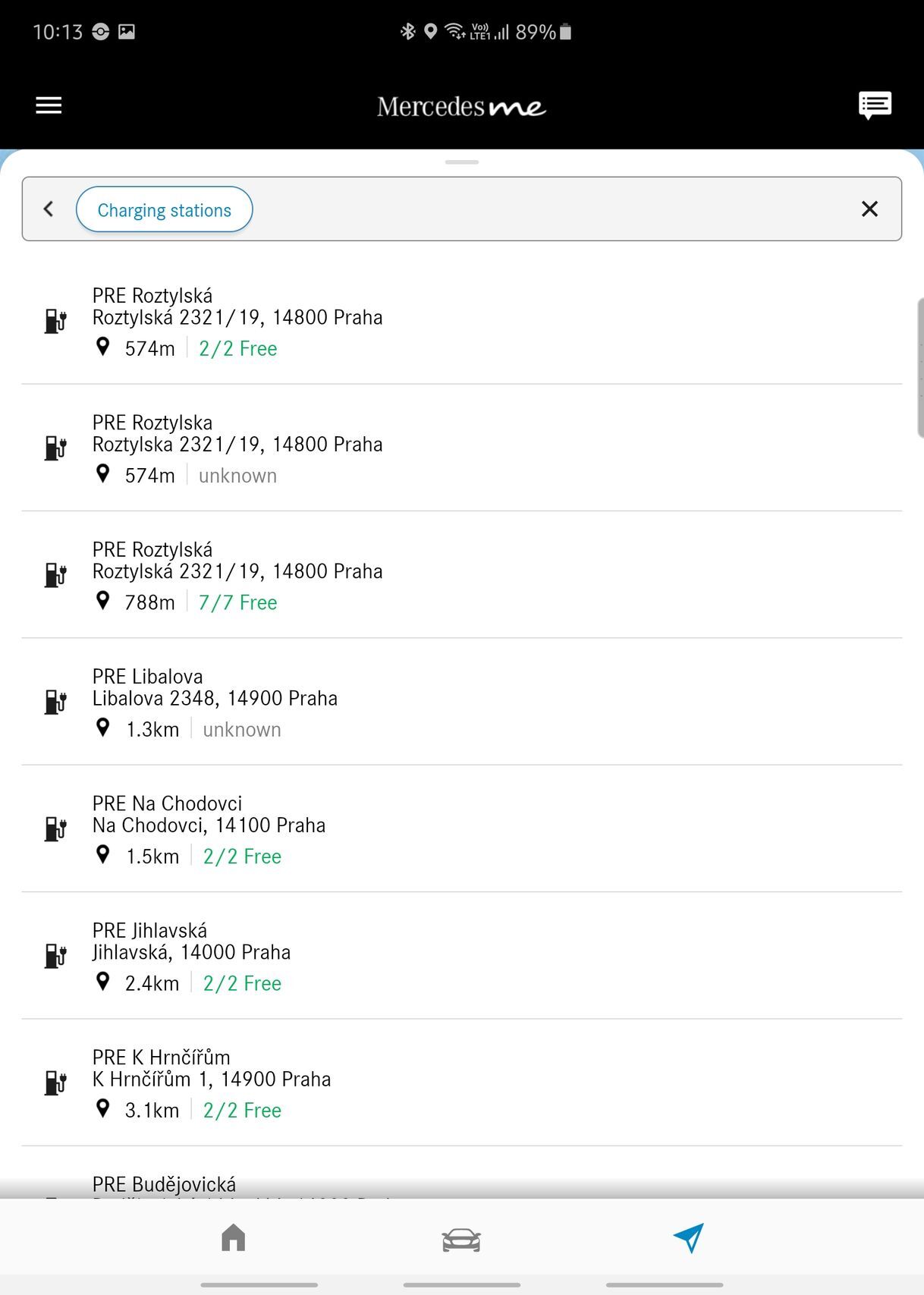Open the messages inbox icon

(x=874, y=105)
